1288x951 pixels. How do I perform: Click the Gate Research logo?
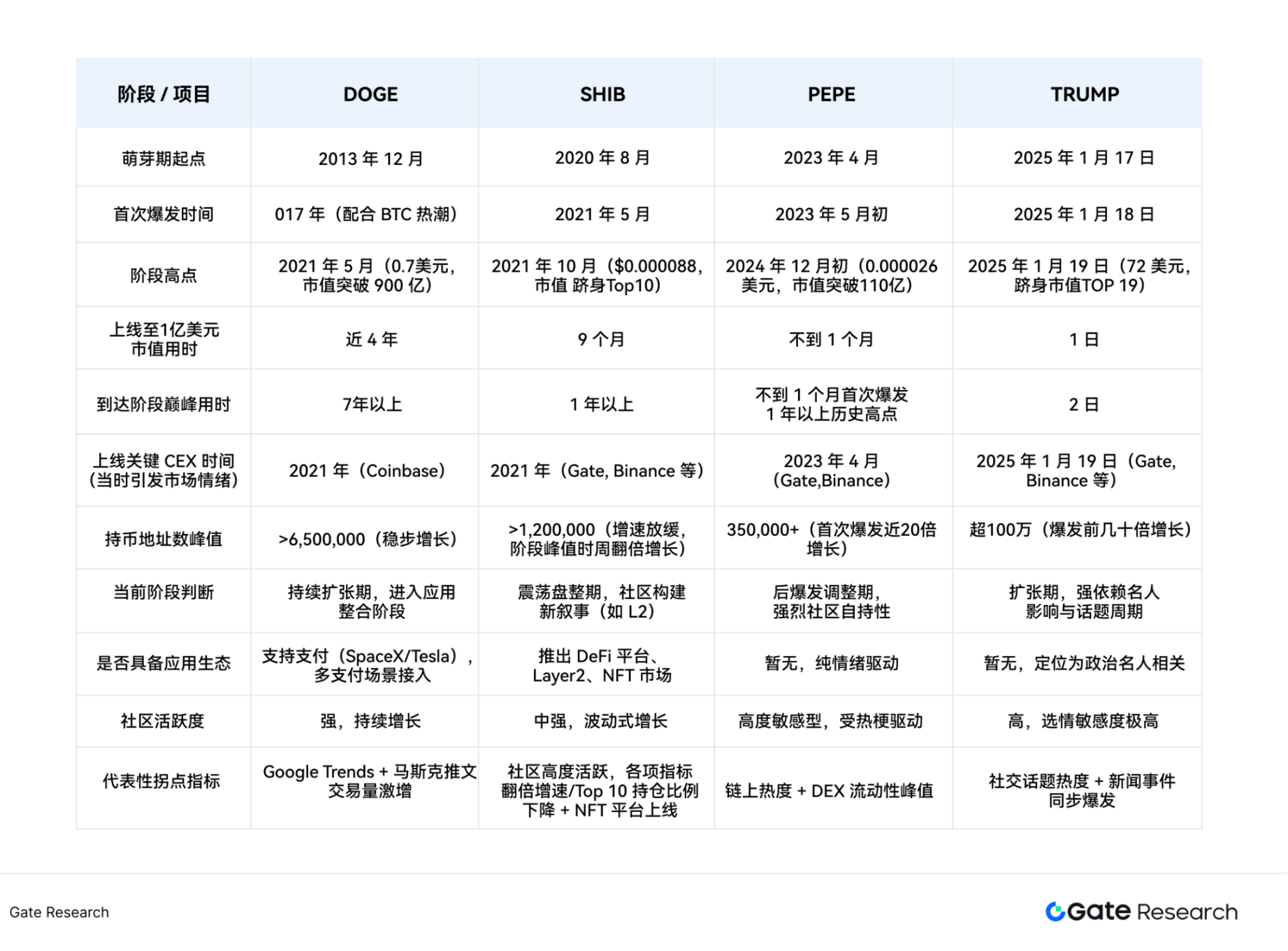(x=1141, y=911)
